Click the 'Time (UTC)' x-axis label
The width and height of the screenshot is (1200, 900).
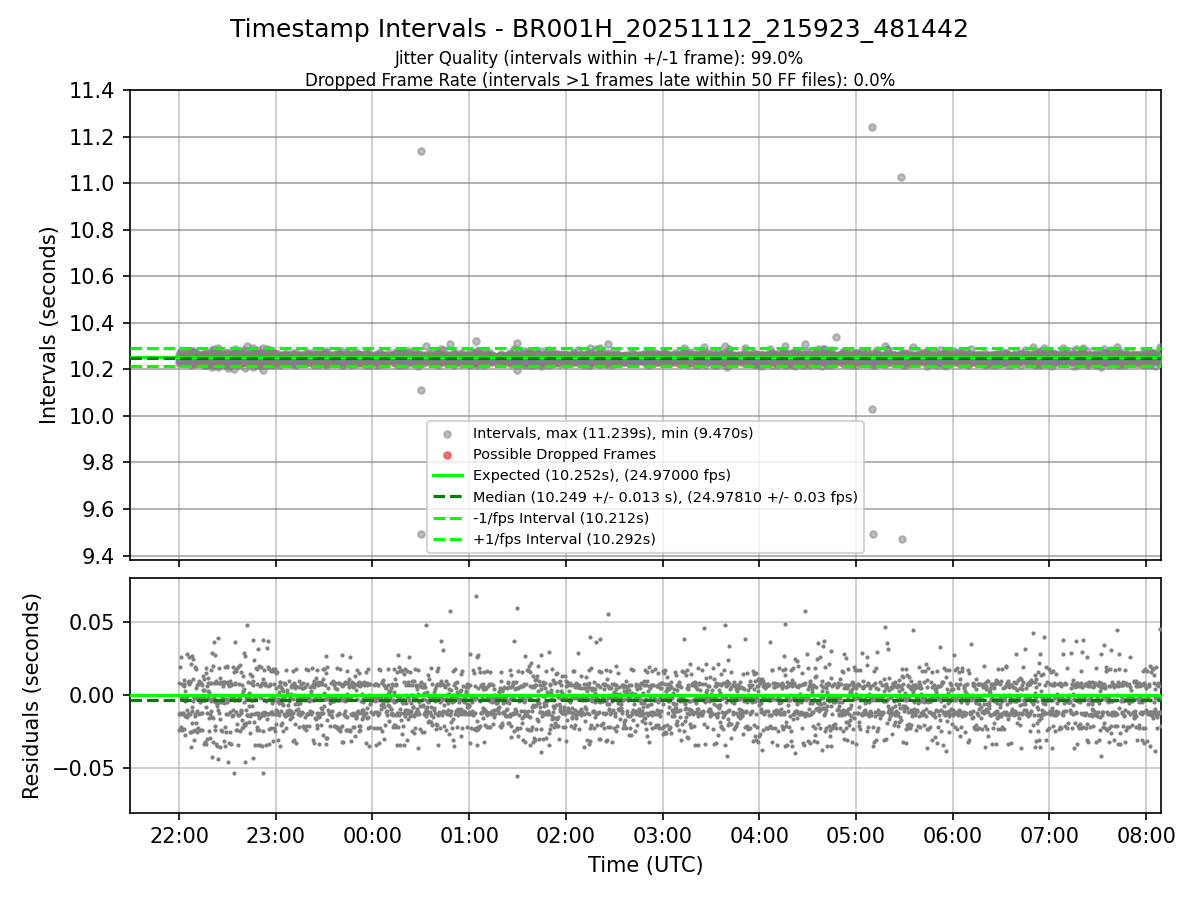point(645,865)
